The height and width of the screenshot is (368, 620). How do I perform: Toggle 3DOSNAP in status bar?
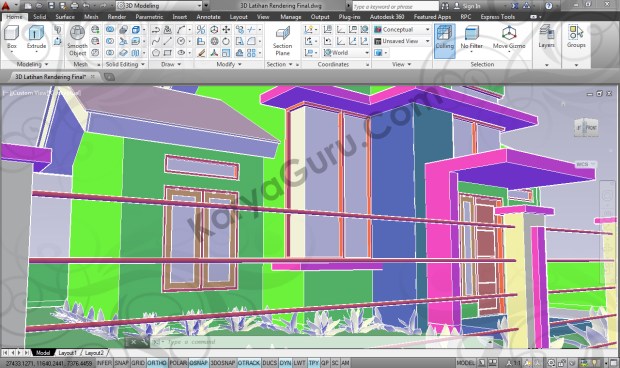pos(223,362)
